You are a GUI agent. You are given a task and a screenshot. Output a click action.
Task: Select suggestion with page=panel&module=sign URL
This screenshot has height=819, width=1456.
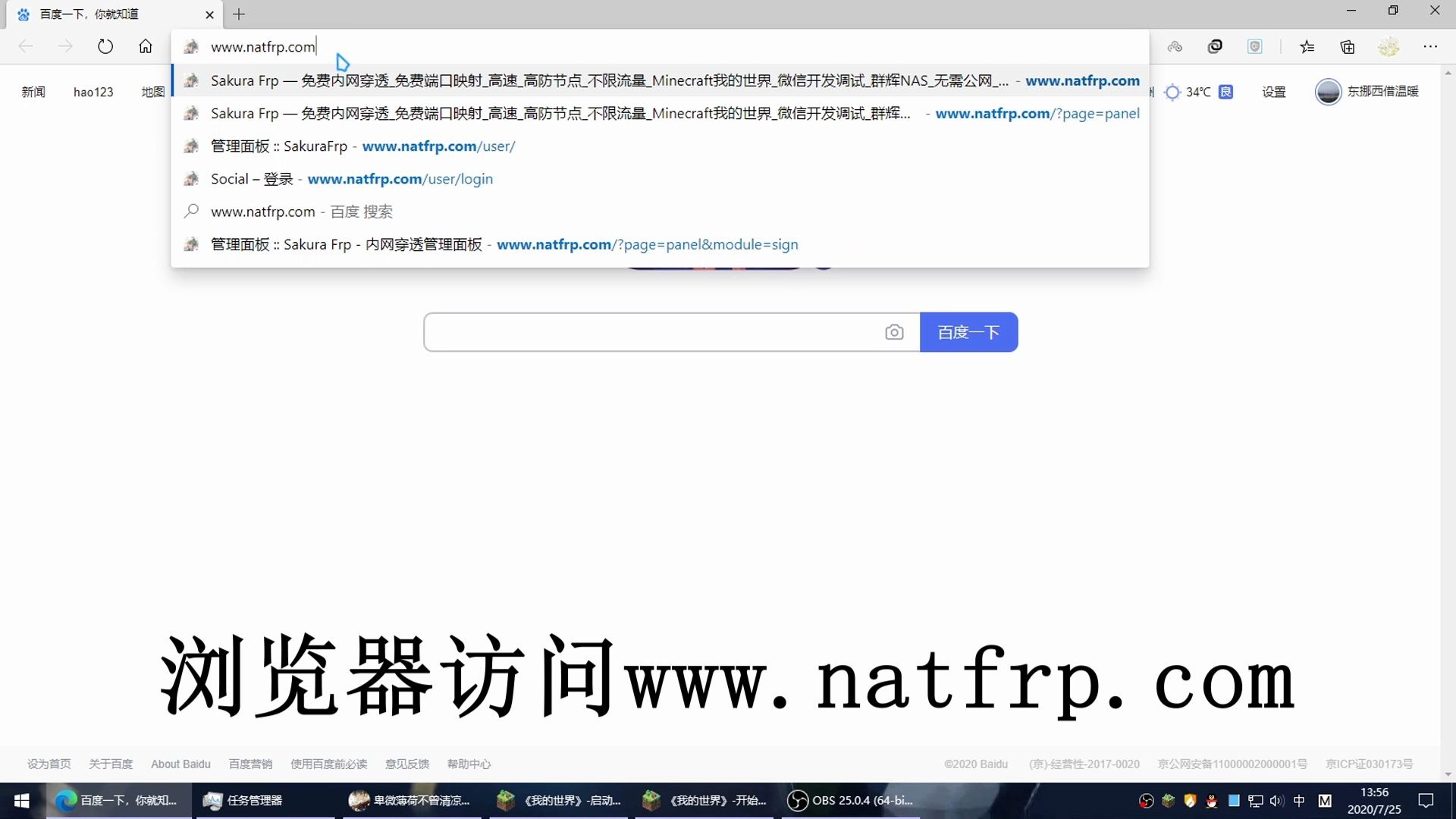click(660, 244)
